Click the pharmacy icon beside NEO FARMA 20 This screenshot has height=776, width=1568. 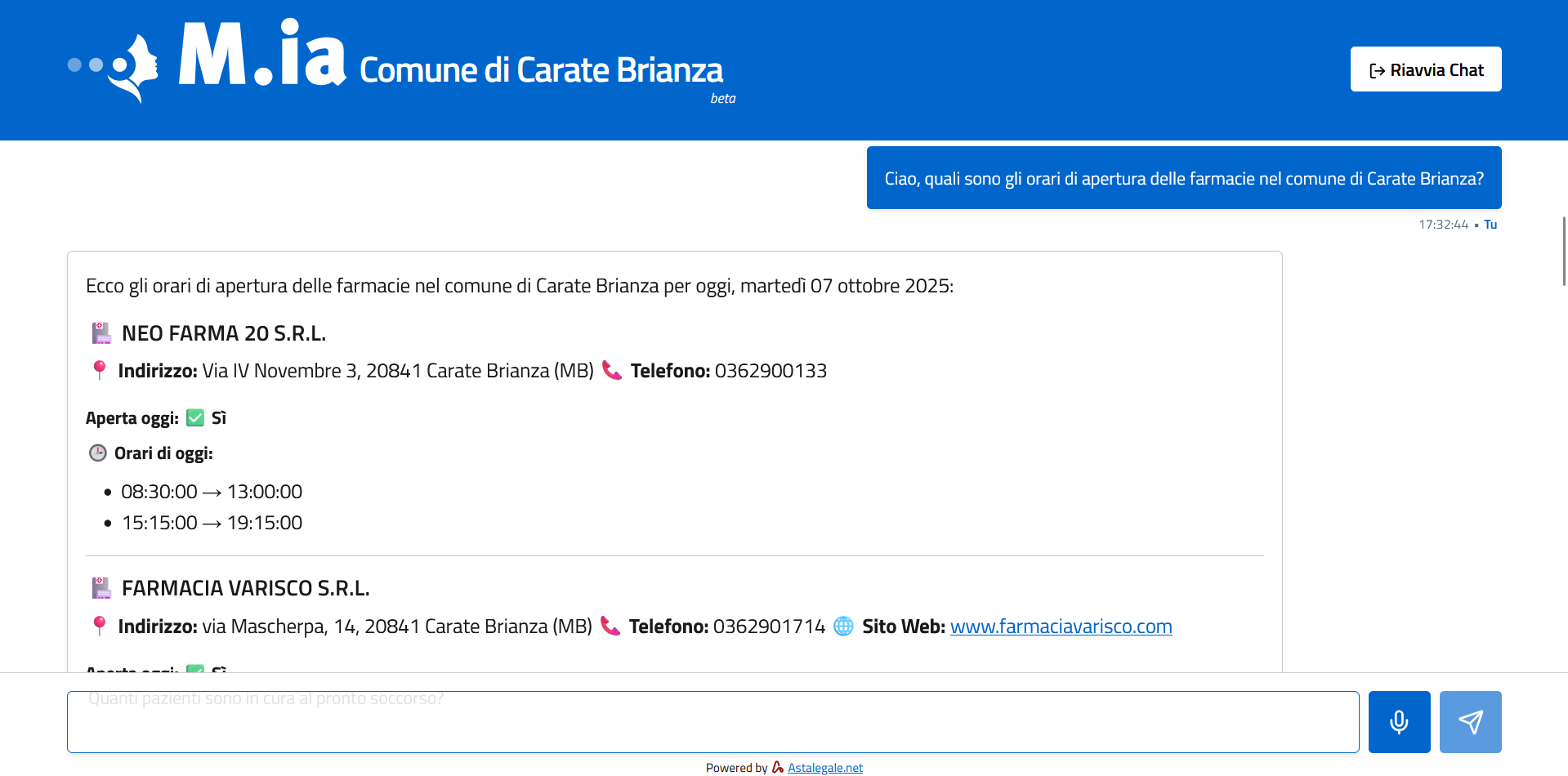101,333
